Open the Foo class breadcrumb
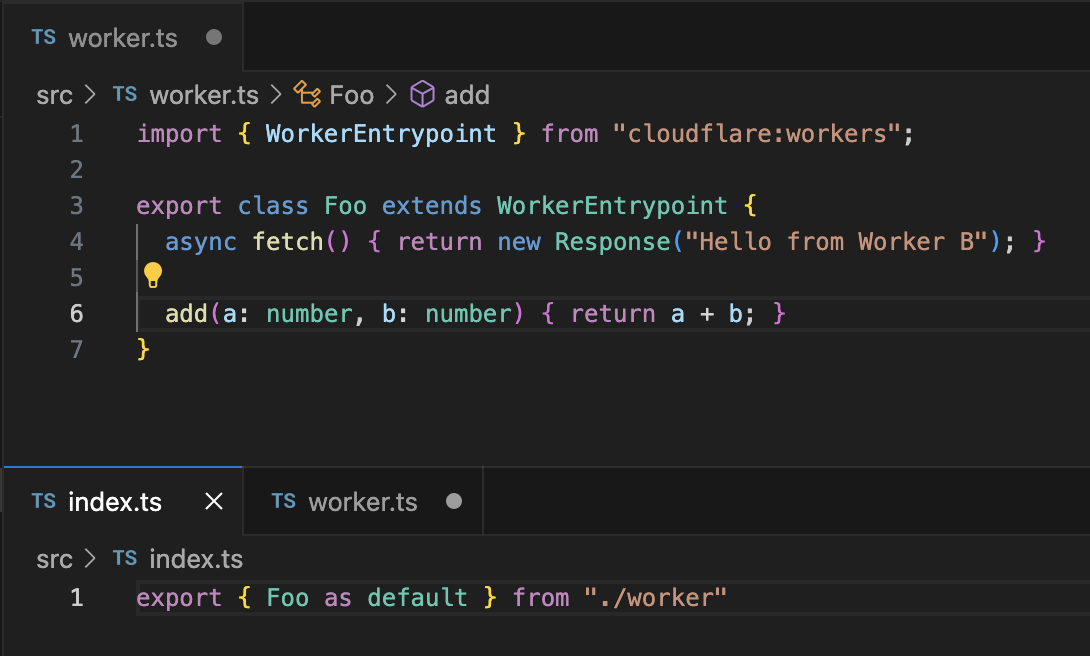The width and height of the screenshot is (1090, 656). [x=352, y=95]
